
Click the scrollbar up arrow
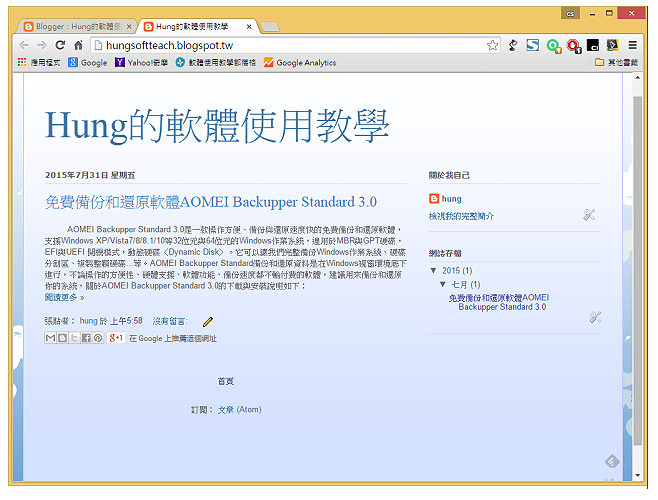tap(637, 78)
